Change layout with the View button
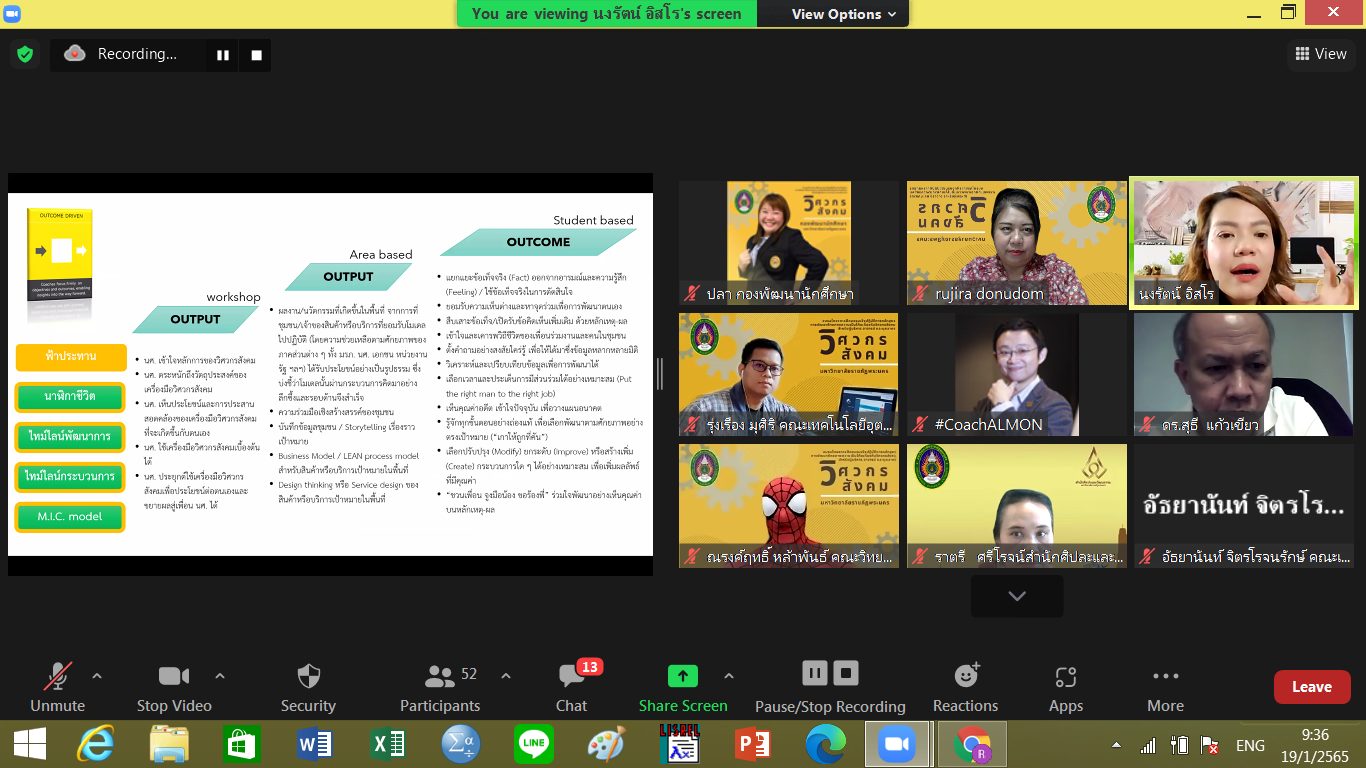Screen dimensions: 1366x768 coord(1320,54)
